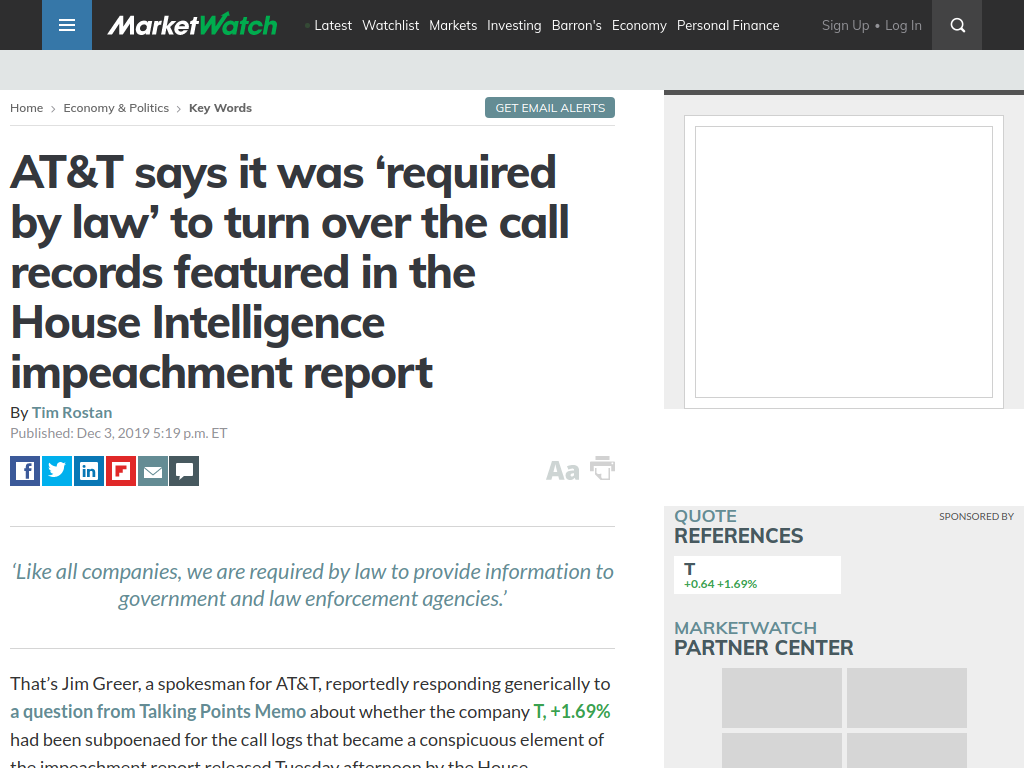Click the article headline about AT&T
This screenshot has height=768, width=1024.
[290, 272]
